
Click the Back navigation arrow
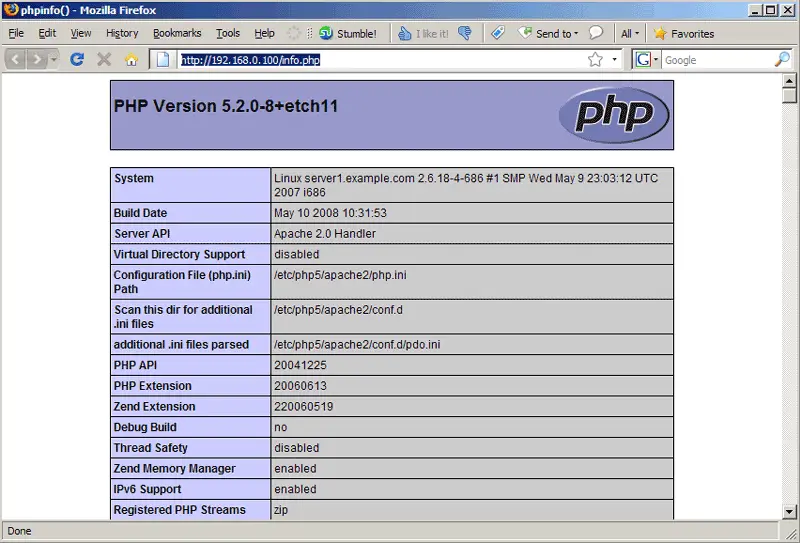pos(15,60)
